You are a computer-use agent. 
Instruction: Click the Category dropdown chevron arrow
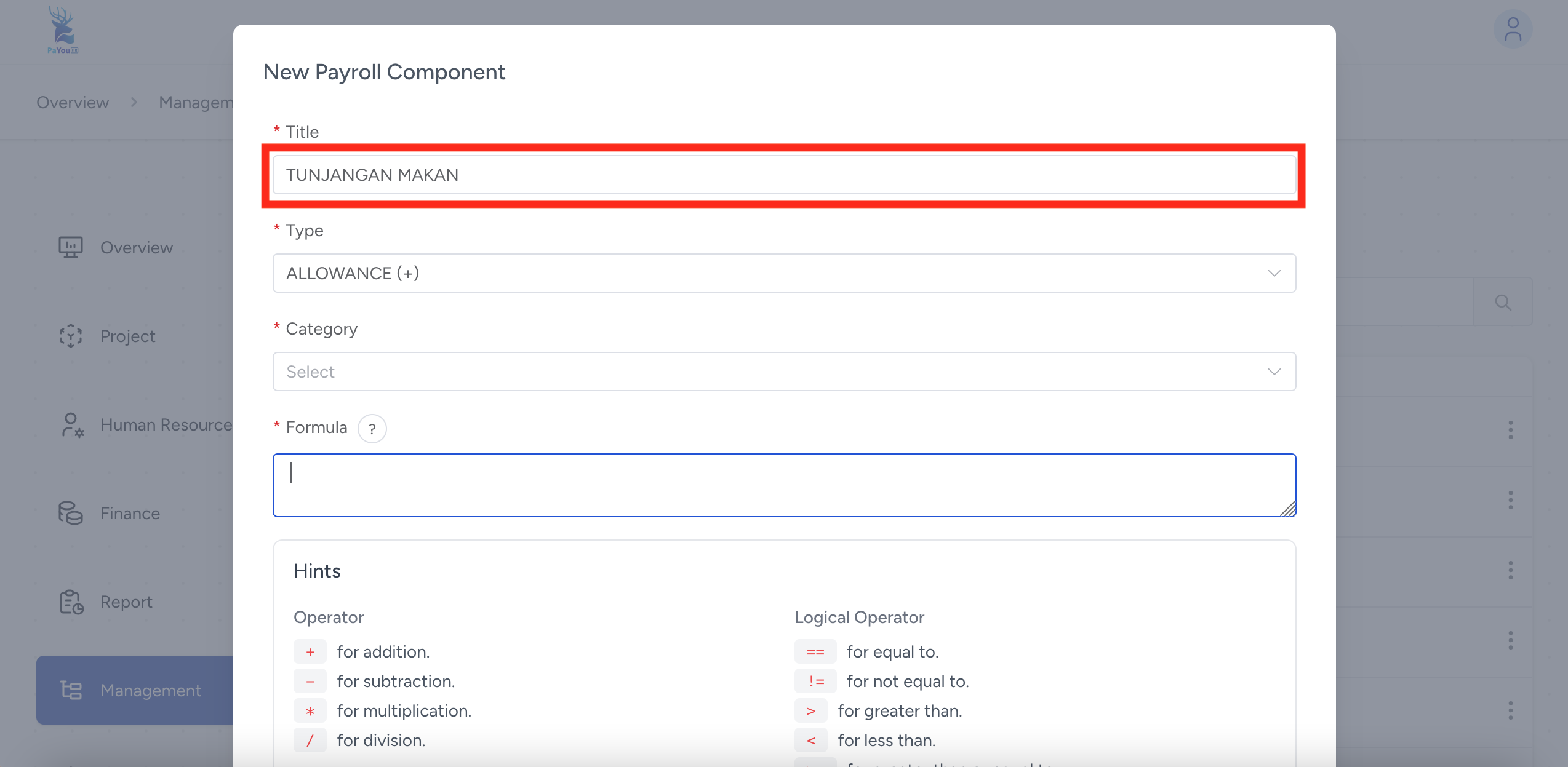[x=1274, y=372]
